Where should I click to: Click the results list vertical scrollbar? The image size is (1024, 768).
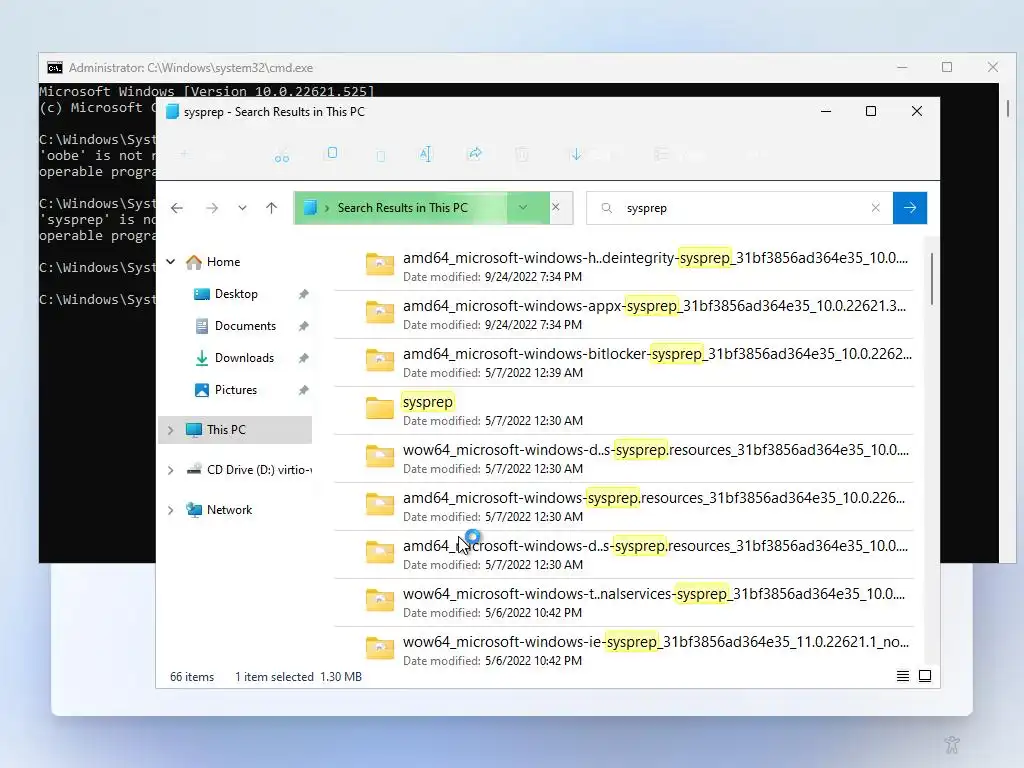[x=932, y=278]
